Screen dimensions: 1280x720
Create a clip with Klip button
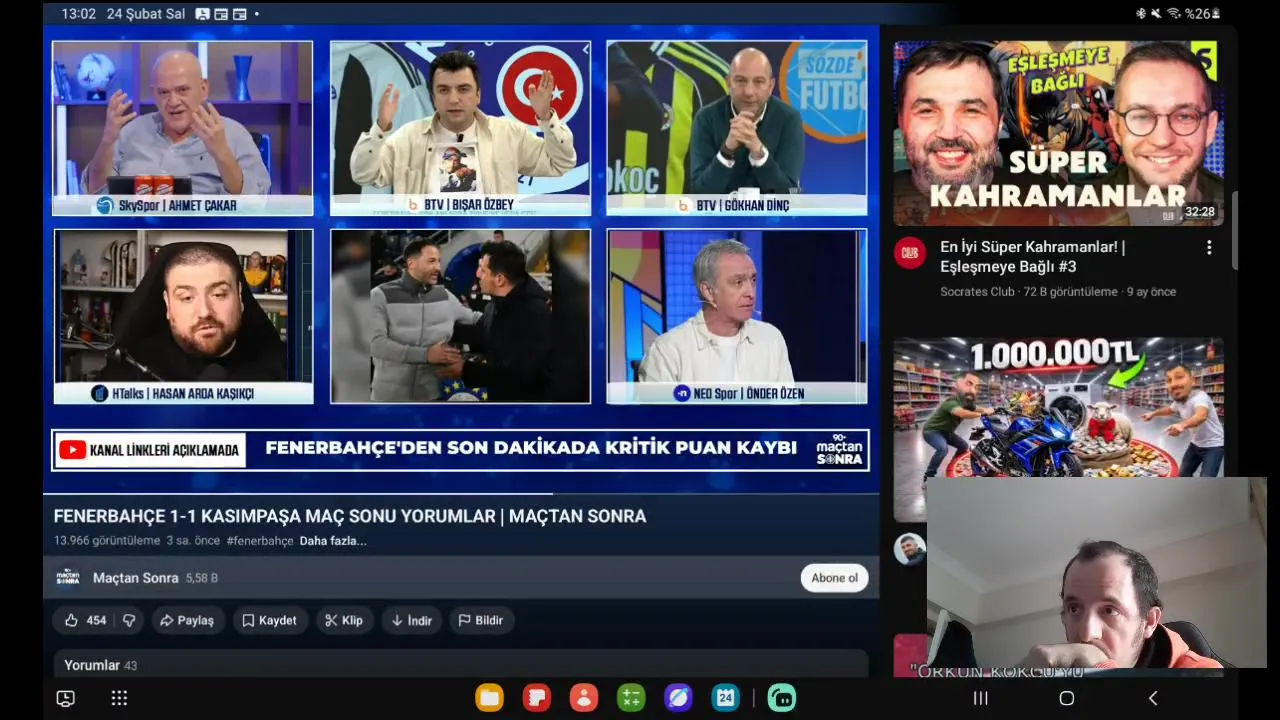point(344,620)
